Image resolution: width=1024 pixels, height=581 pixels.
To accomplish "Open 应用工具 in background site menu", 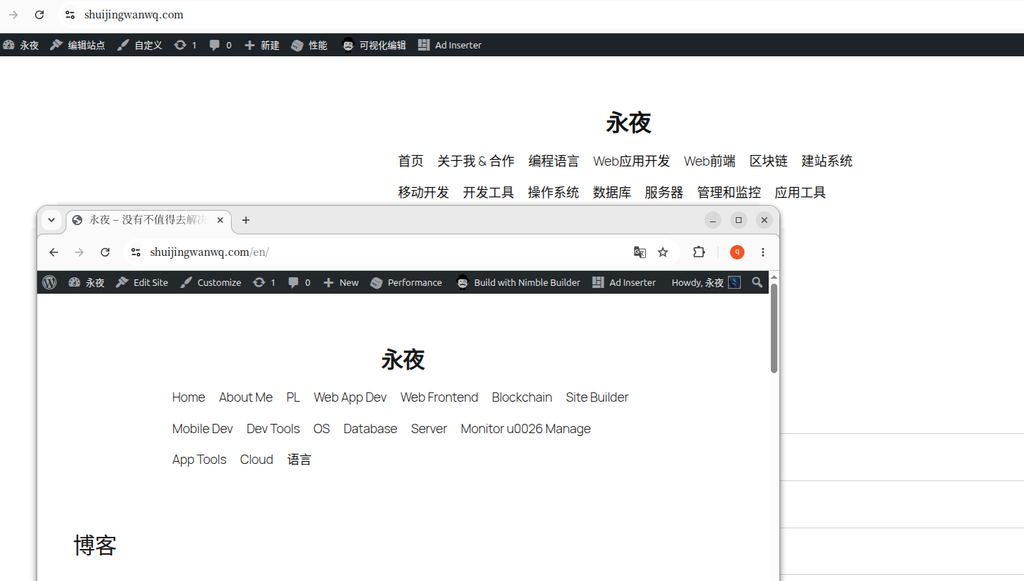I will pyautogui.click(x=800, y=193).
